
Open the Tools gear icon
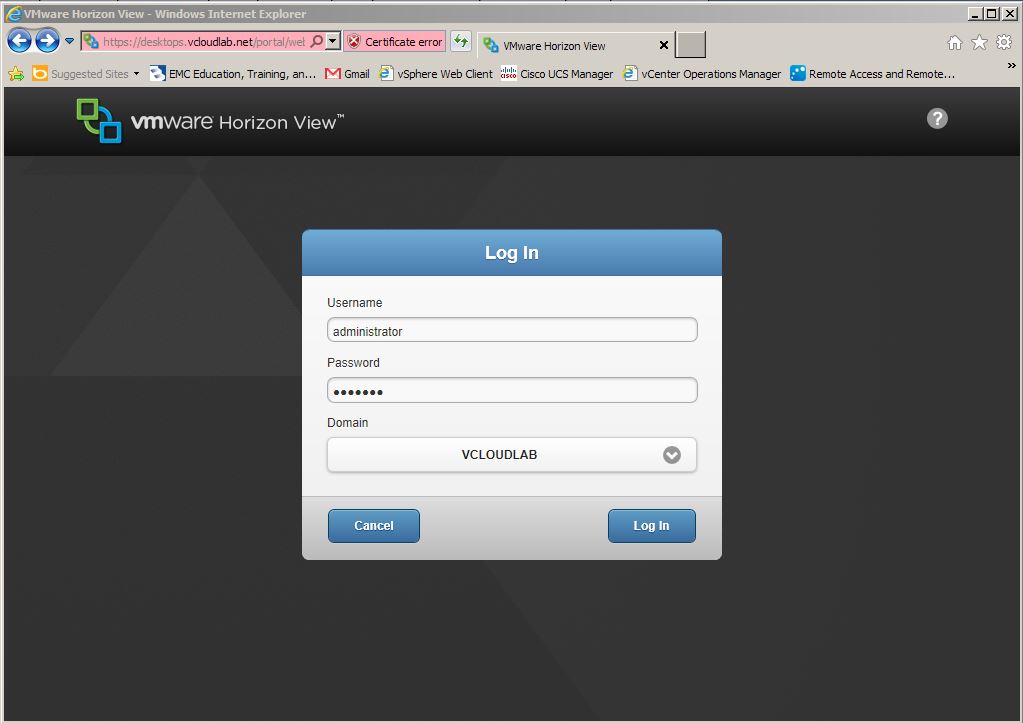coord(1004,43)
